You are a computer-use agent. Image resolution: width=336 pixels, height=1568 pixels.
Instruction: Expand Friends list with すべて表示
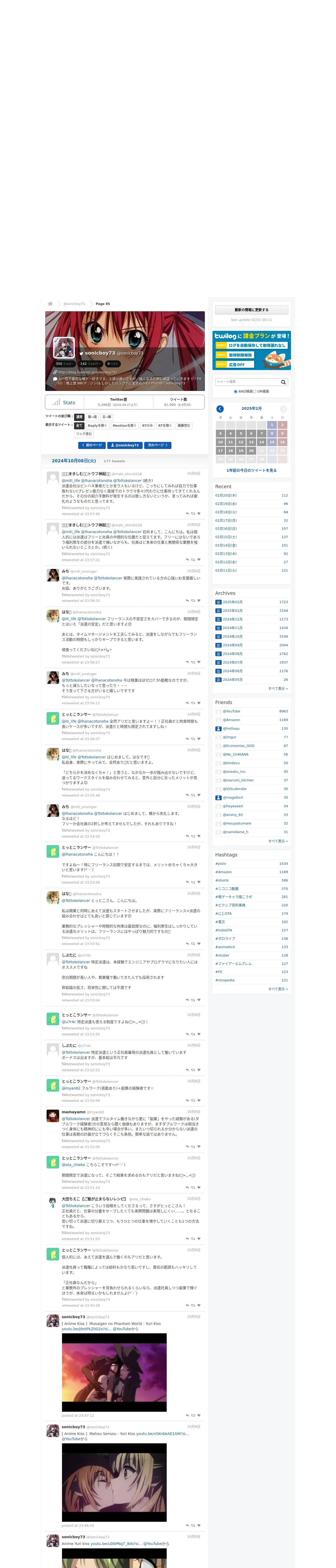278,841
